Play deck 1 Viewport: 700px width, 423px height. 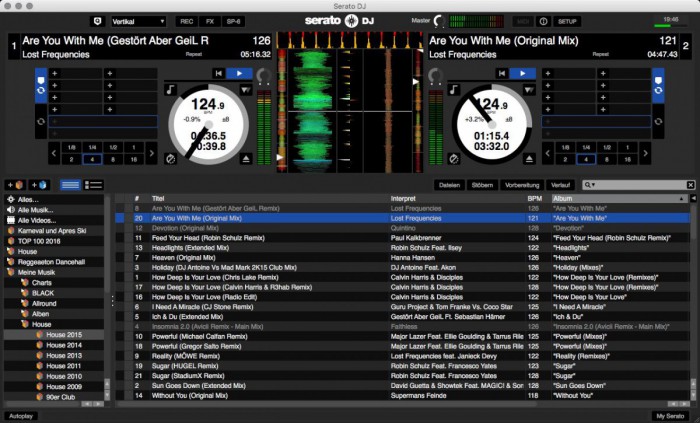(x=239, y=74)
